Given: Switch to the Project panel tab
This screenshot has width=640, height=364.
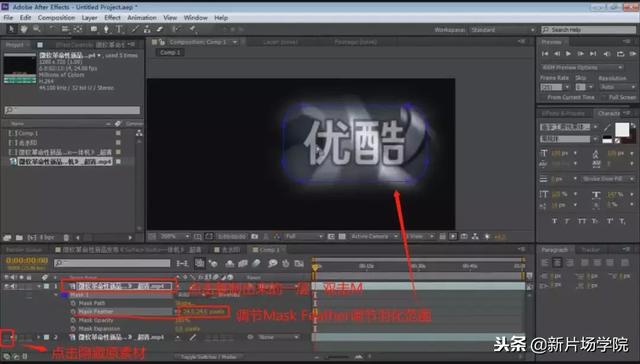Looking at the screenshot, I should pyautogui.click(x=15, y=44).
